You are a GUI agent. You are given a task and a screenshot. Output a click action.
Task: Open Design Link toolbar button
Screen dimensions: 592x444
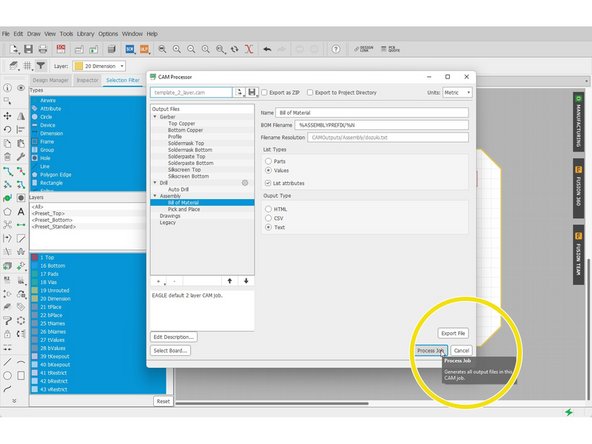click(363, 49)
